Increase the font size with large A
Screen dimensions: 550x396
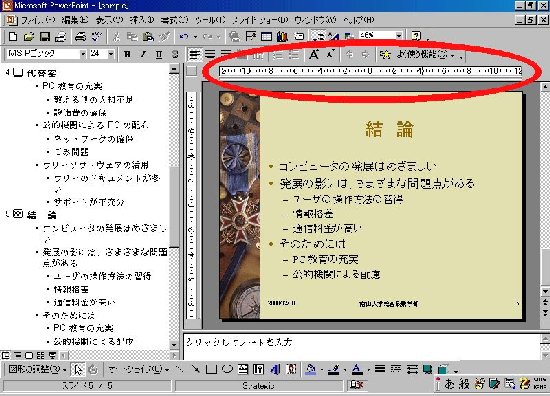(x=314, y=54)
